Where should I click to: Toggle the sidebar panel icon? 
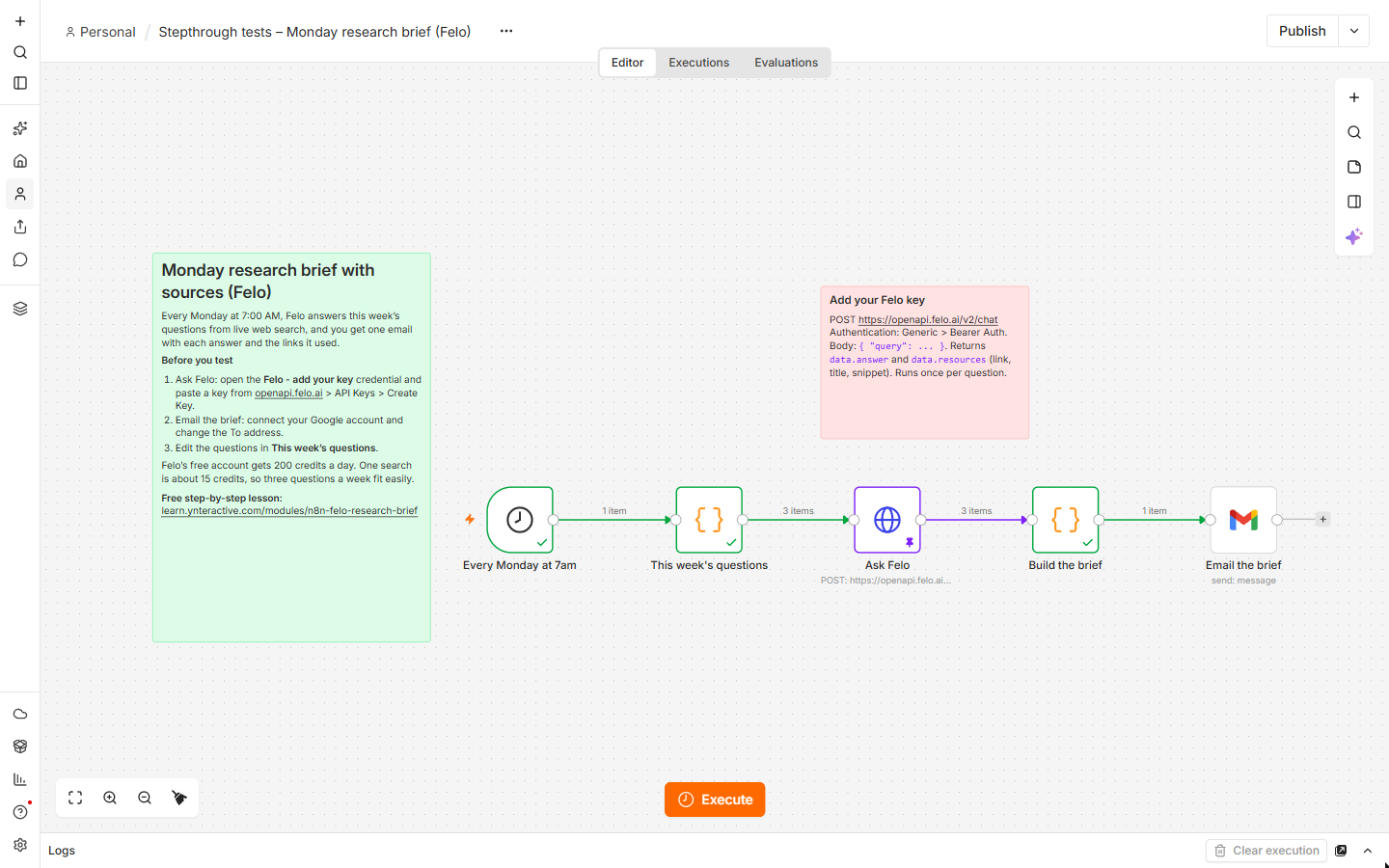coord(20,83)
